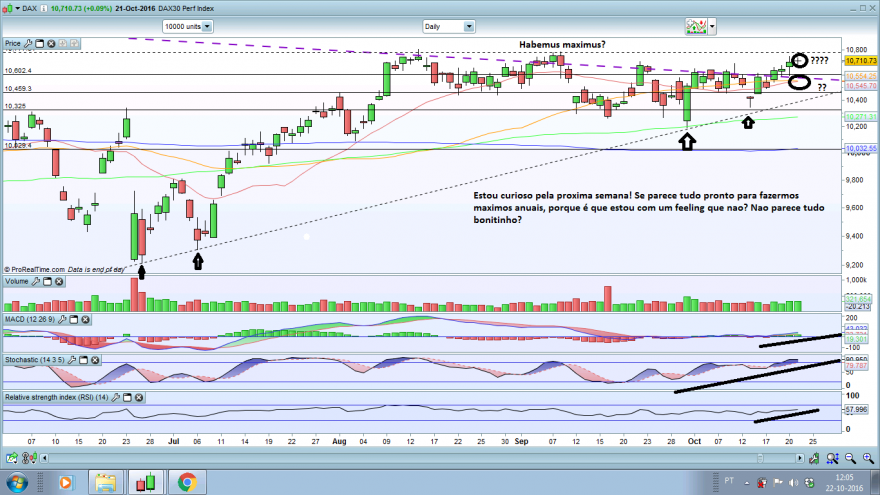Click the candlestick chart icon in title bar
This screenshot has width=880, height=495.
click(7, 8)
